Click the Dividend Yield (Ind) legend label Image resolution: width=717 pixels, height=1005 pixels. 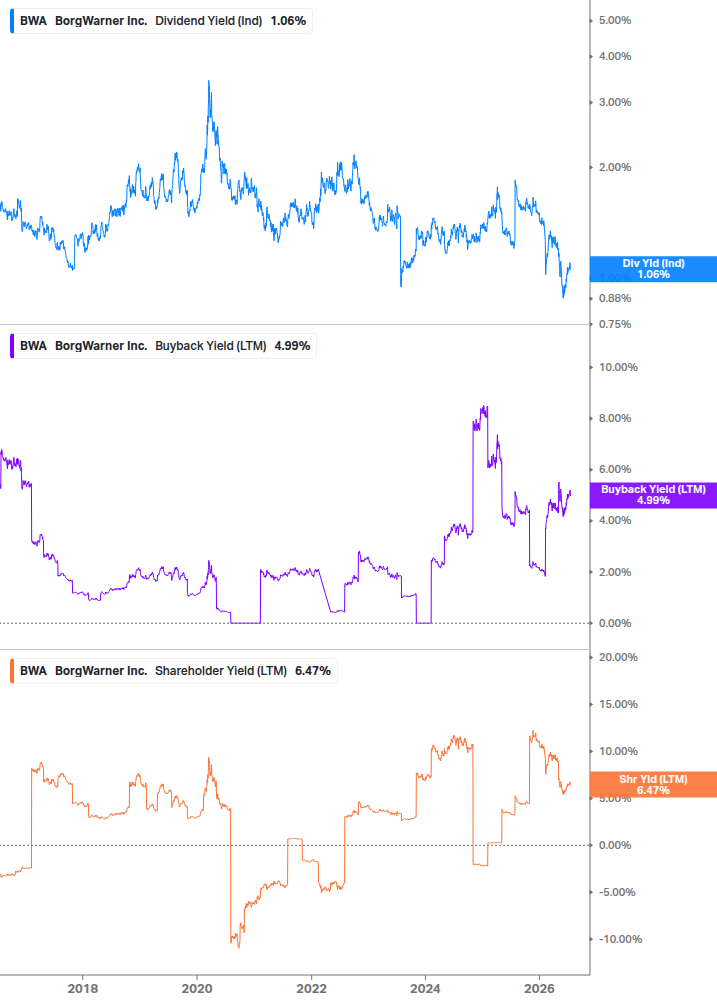coord(208,21)
